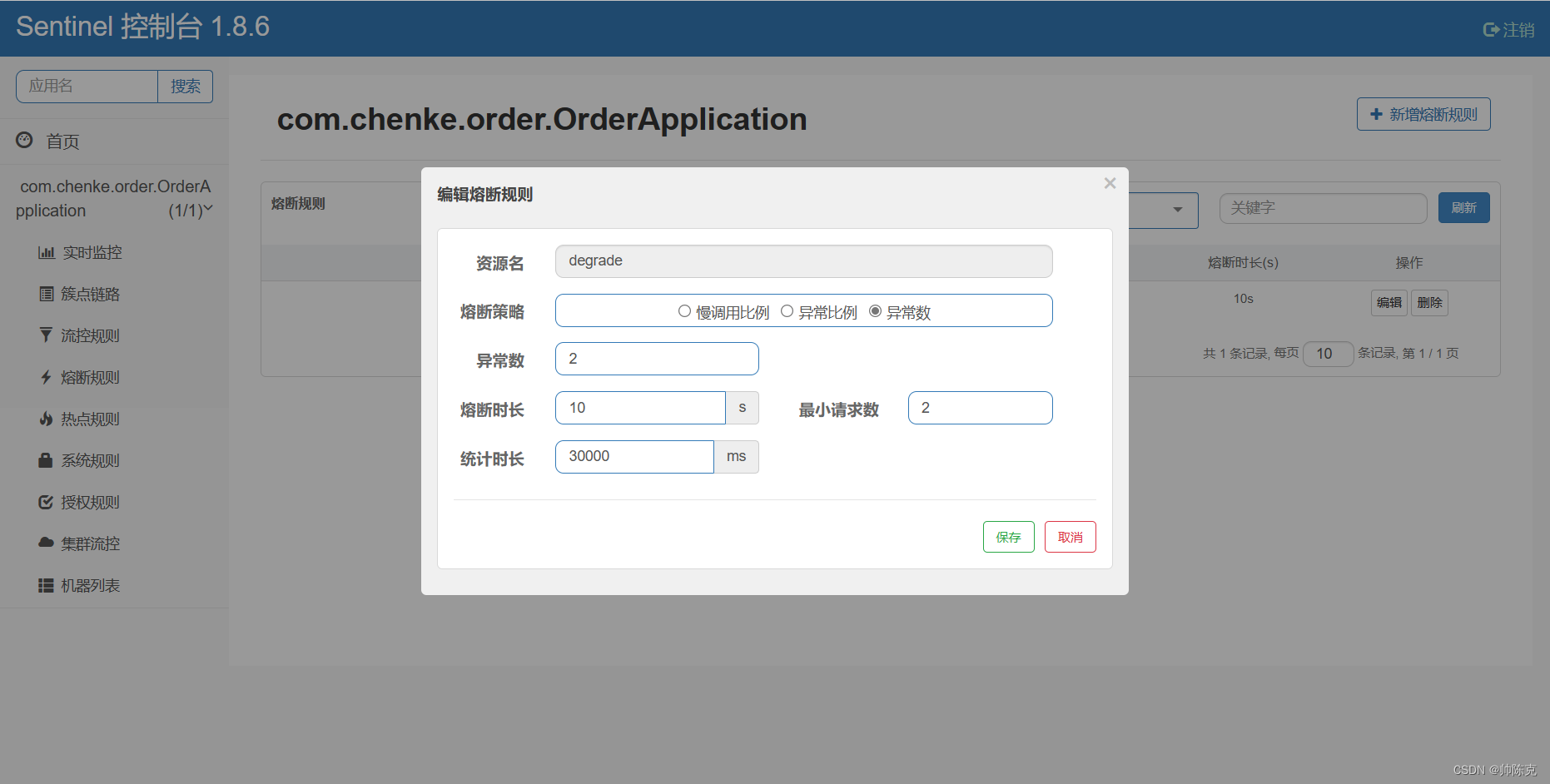Open 系统规则 menu item
The width and height of the screenshot is (1550, 784).
91,460
